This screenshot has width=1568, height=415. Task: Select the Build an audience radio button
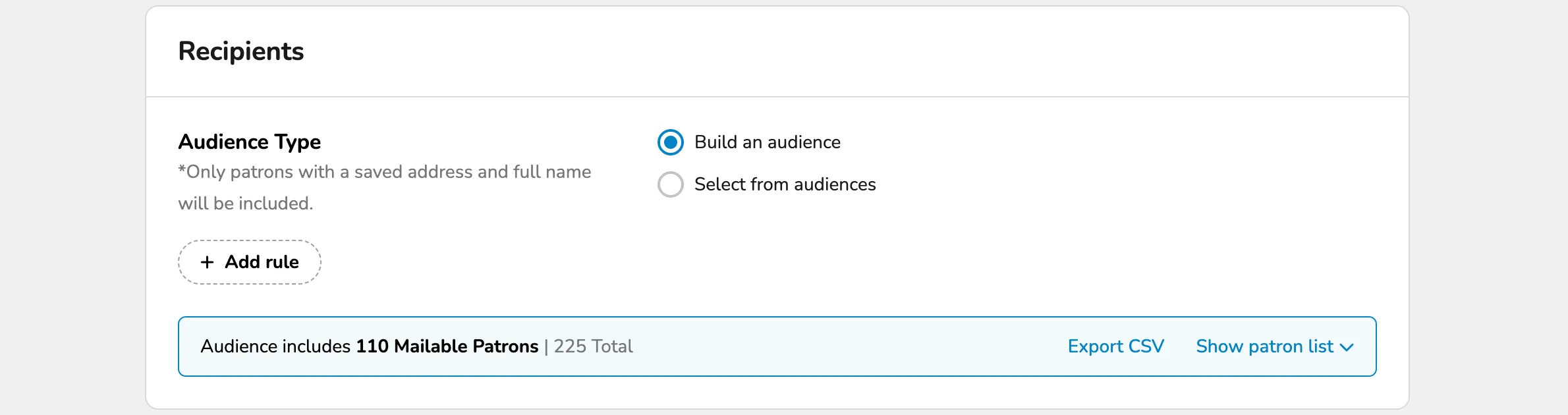click(x=671, y=142)
